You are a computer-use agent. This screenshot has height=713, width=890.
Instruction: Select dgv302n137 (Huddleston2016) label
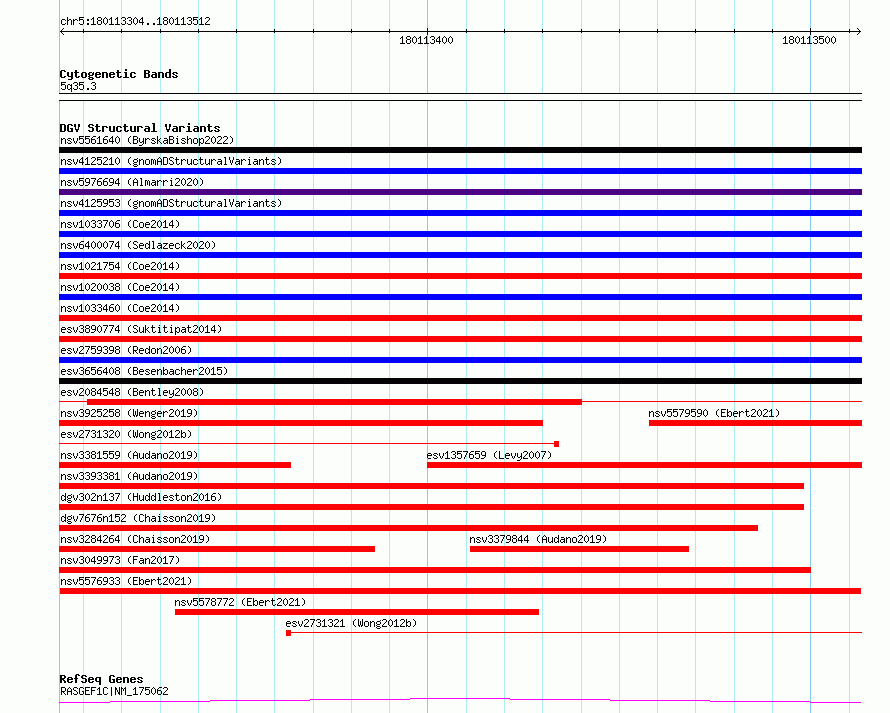(x=141, y=497)
